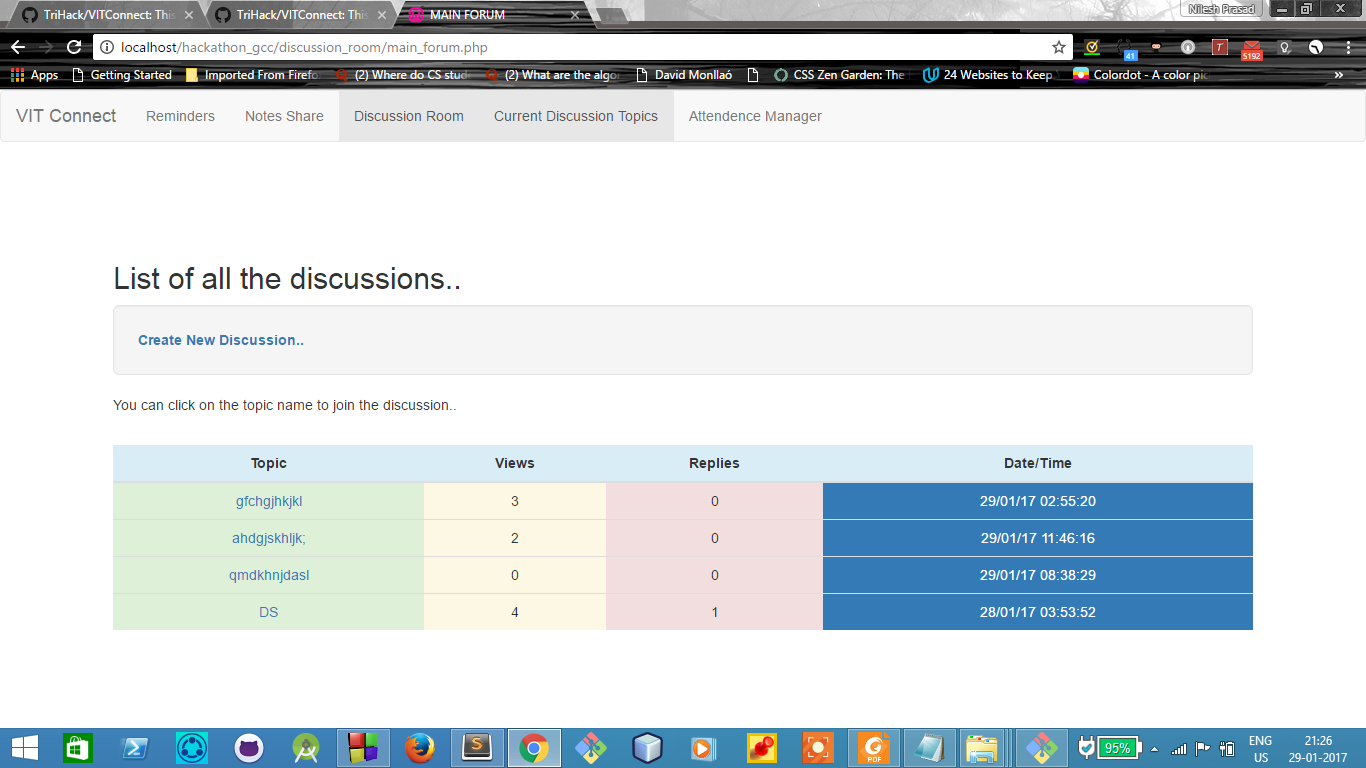1366x768 pixels.
Task: Open the Current Discussion Topics nav item
Action: pyautogui.click(x=576, y=116)
